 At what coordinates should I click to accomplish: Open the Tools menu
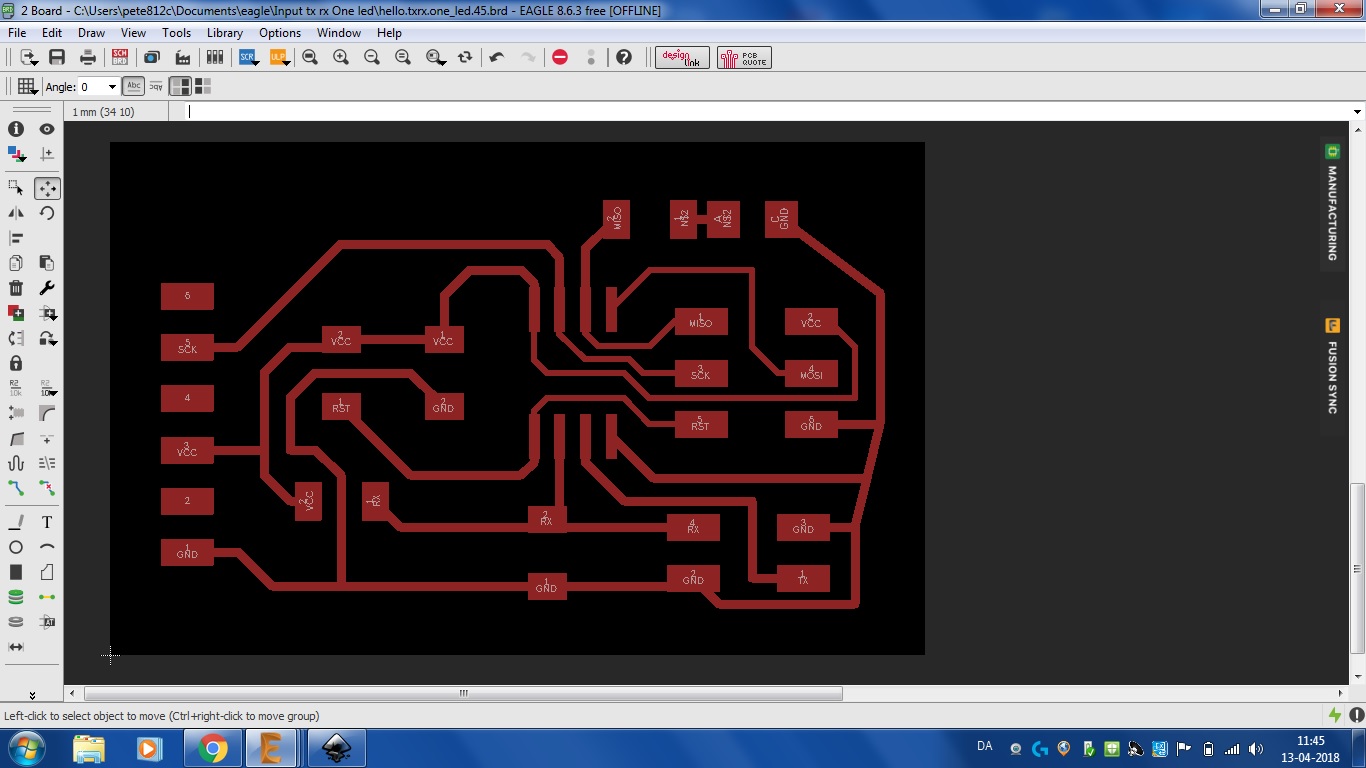tap(177, 33)
